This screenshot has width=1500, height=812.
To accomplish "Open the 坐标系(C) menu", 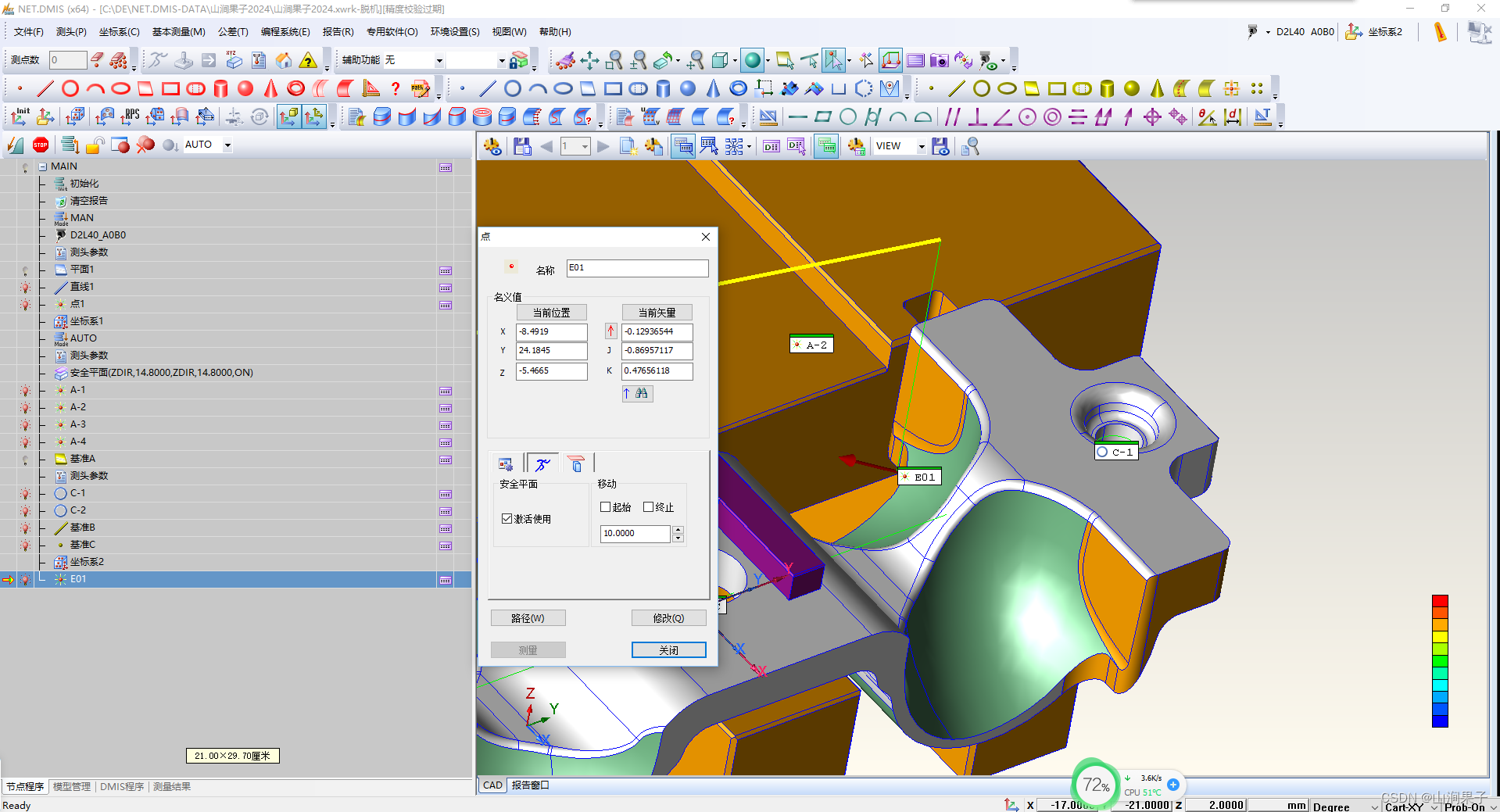I will coord(119,32).
